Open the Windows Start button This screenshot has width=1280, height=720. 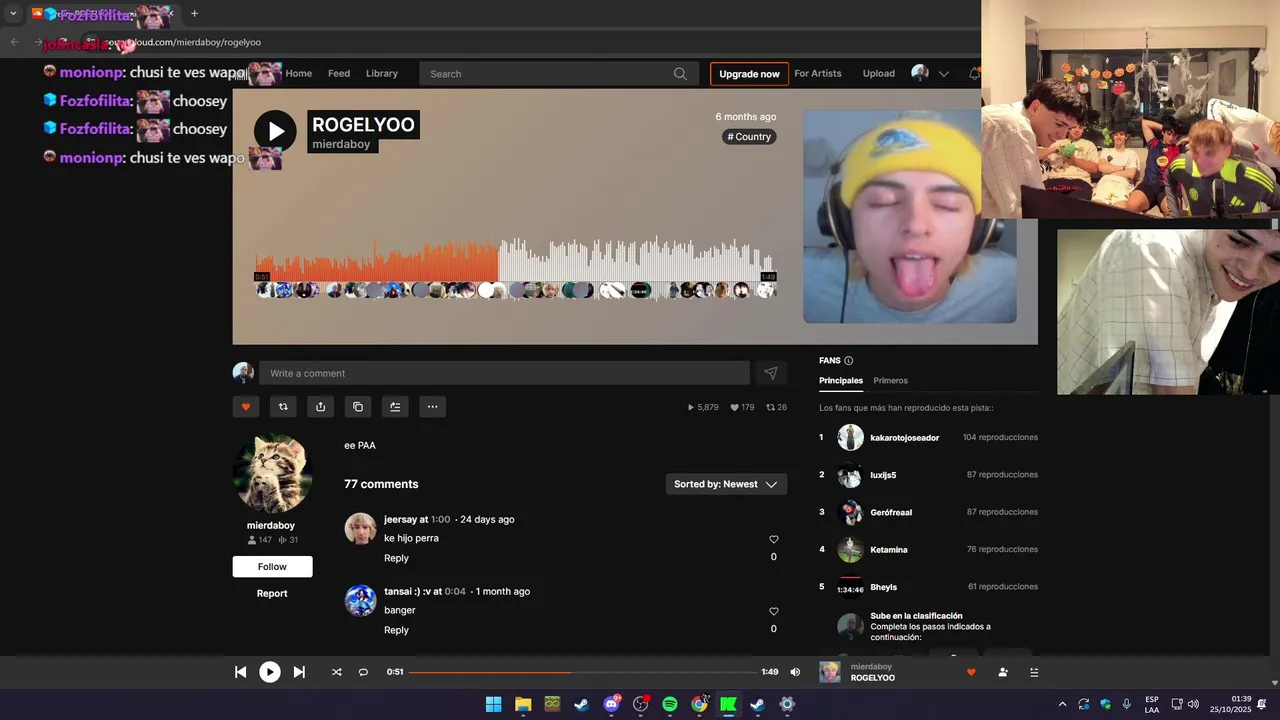click(x=494, y=704)
